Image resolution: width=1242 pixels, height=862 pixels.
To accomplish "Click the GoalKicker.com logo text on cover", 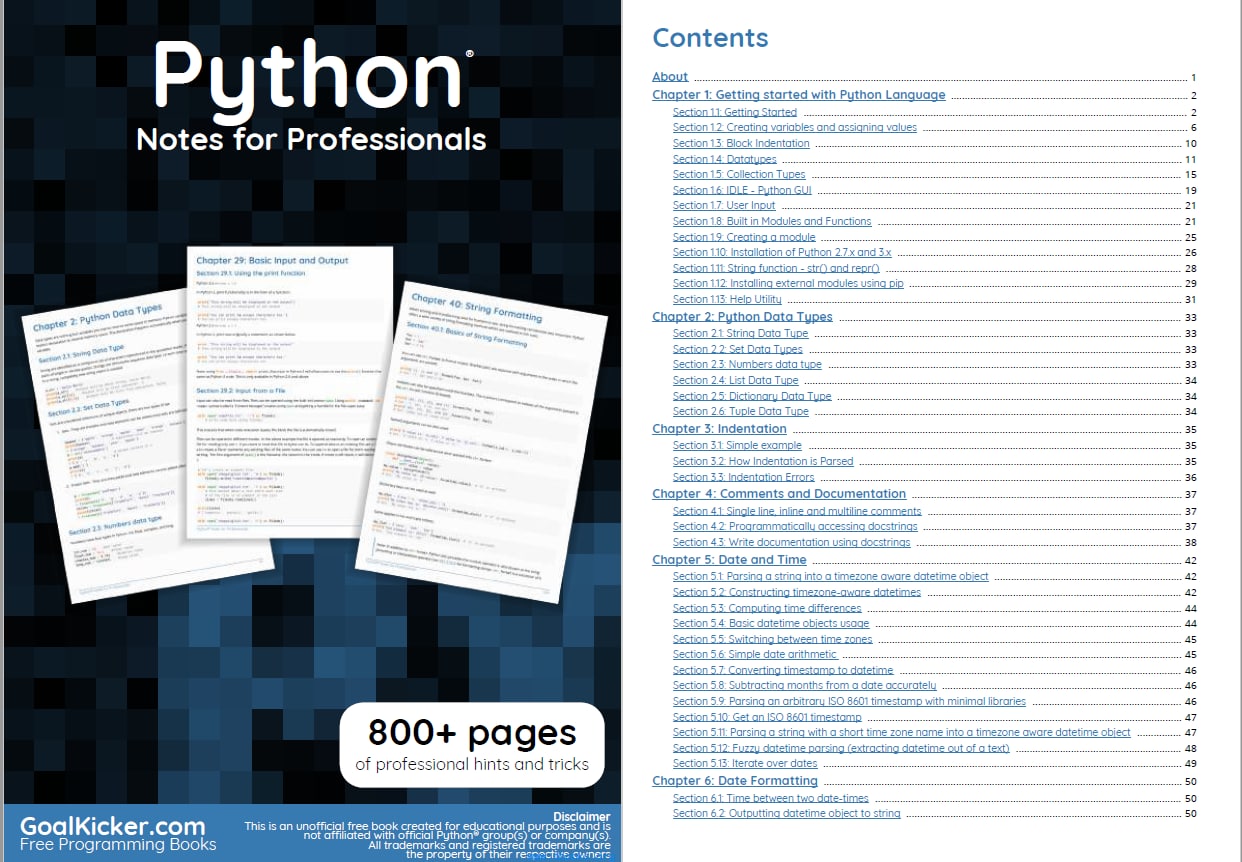I will point(112,827).
